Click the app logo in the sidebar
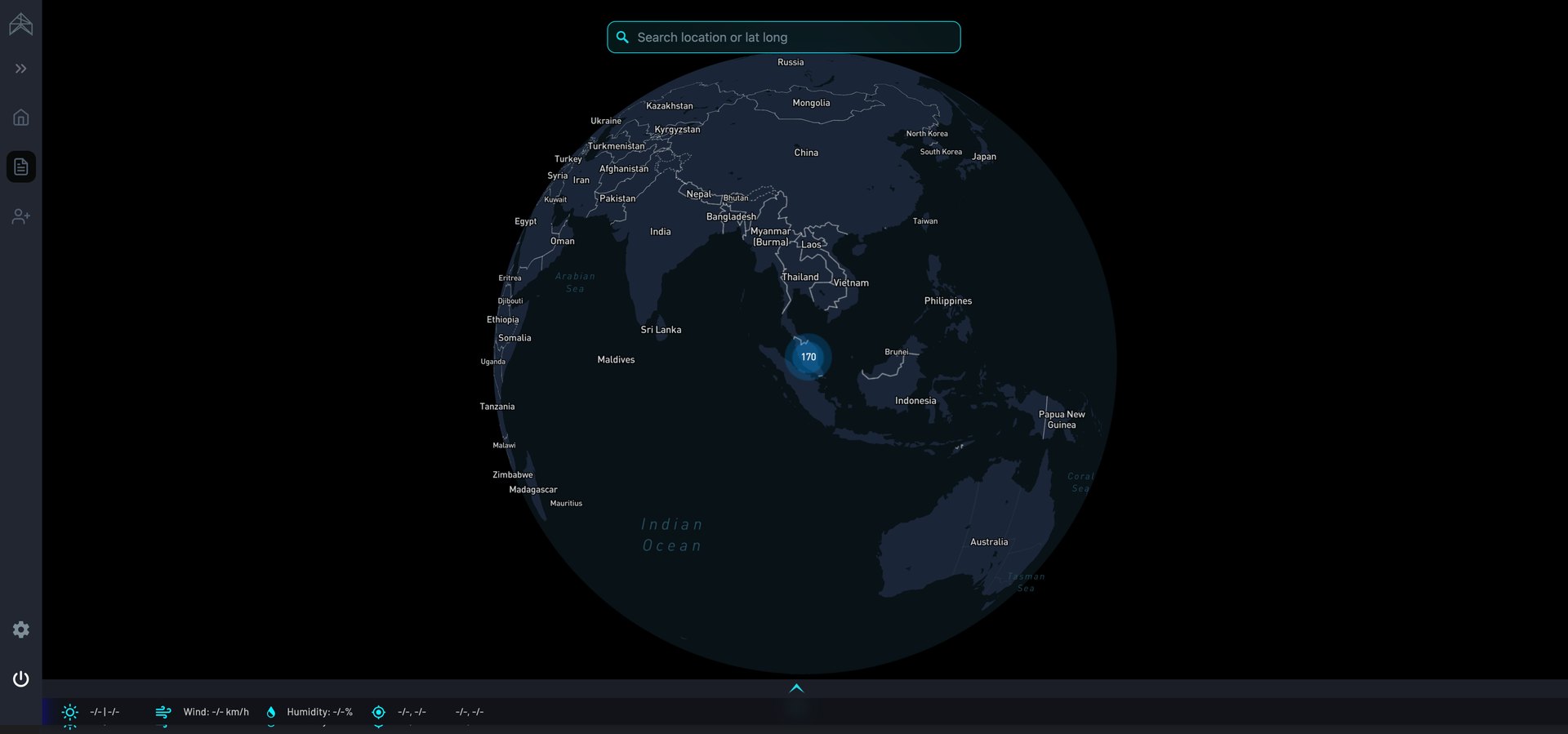 coord(21,24)
